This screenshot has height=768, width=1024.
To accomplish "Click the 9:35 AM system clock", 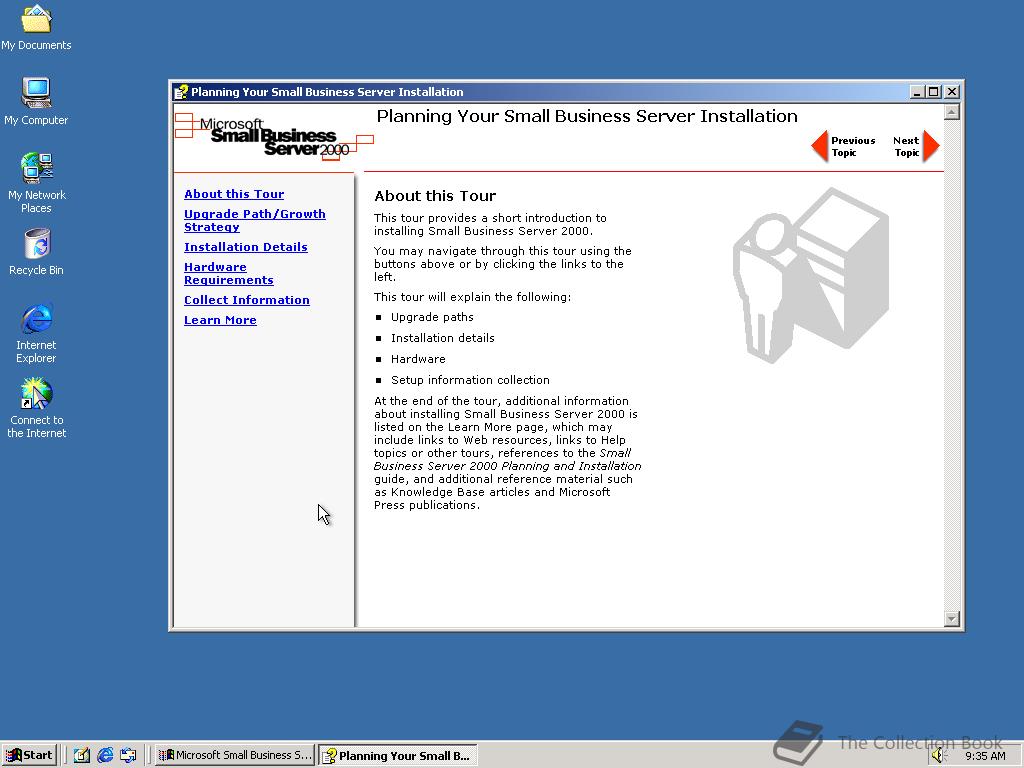I will point(985,756).
